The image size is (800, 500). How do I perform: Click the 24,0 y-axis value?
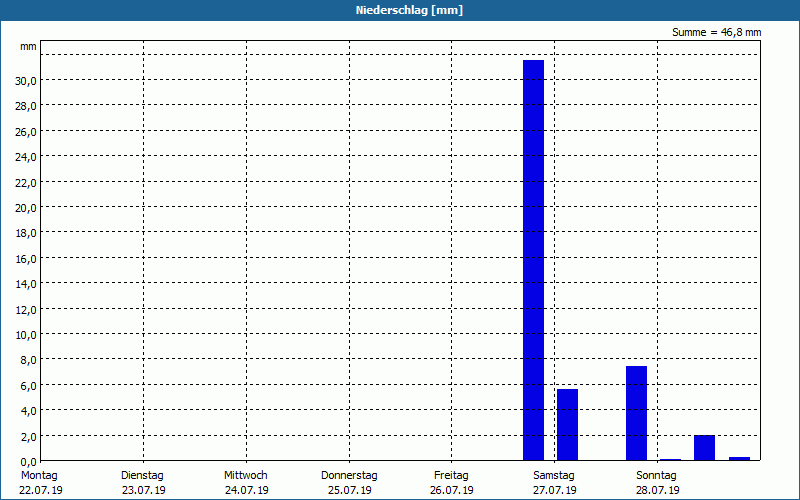point(26,157)
